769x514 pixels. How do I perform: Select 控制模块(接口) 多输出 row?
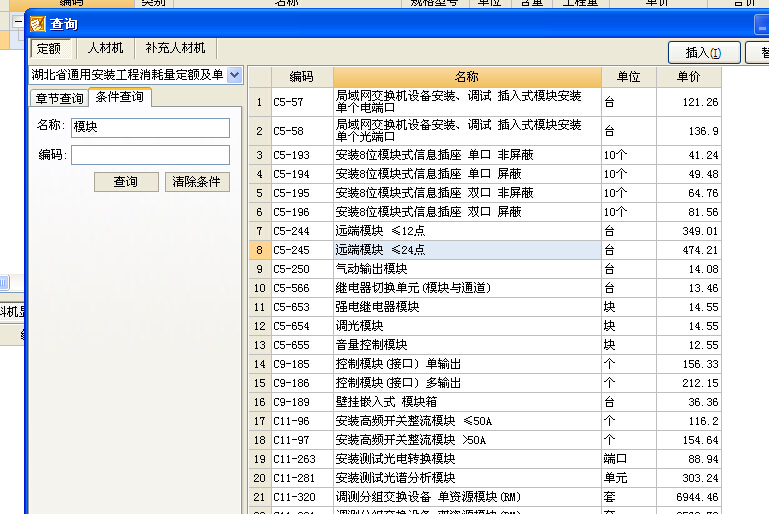(x=485, y=383)
